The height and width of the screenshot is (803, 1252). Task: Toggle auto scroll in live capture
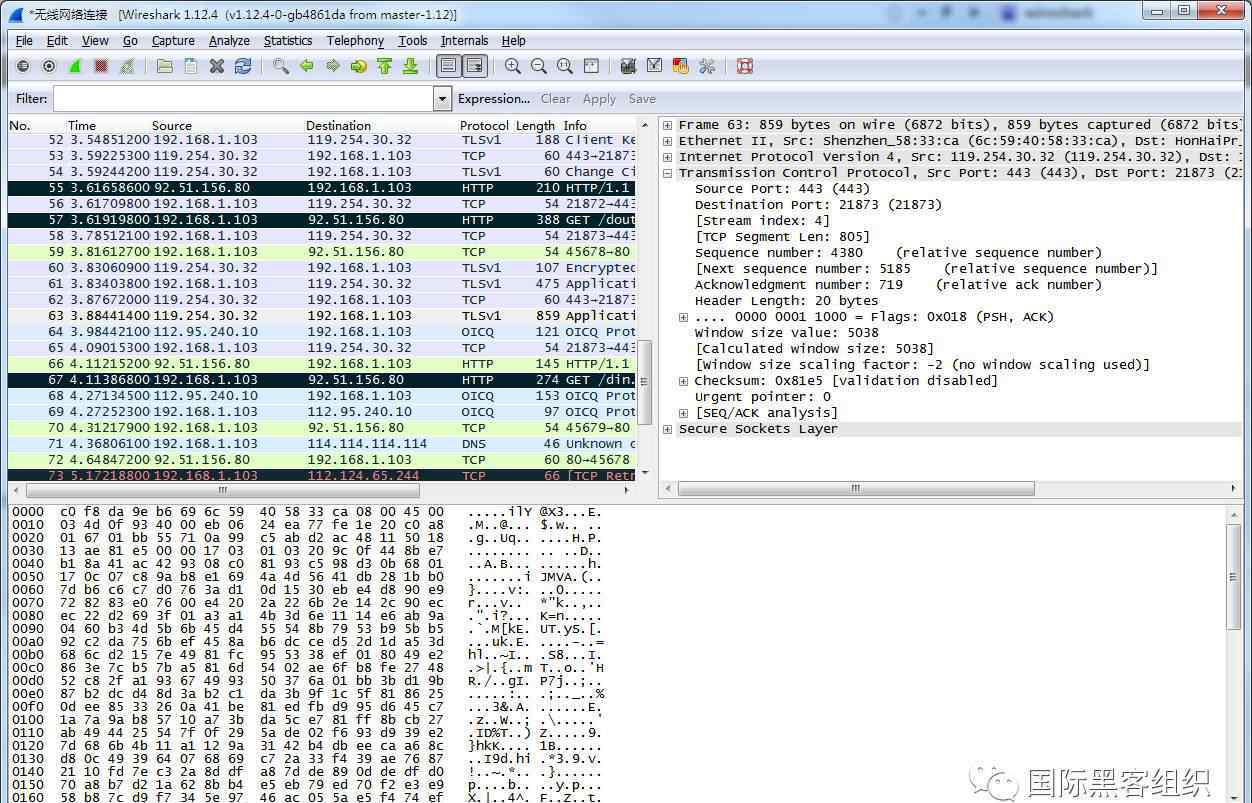(x=475, y=66)
